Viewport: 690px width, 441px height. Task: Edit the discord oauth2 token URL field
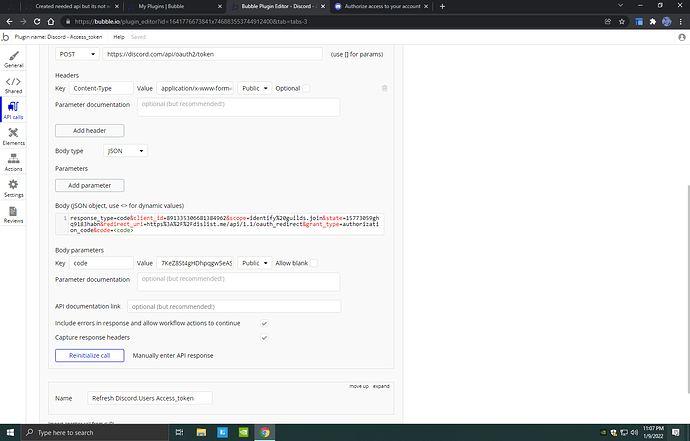click(x=213, y=54)
